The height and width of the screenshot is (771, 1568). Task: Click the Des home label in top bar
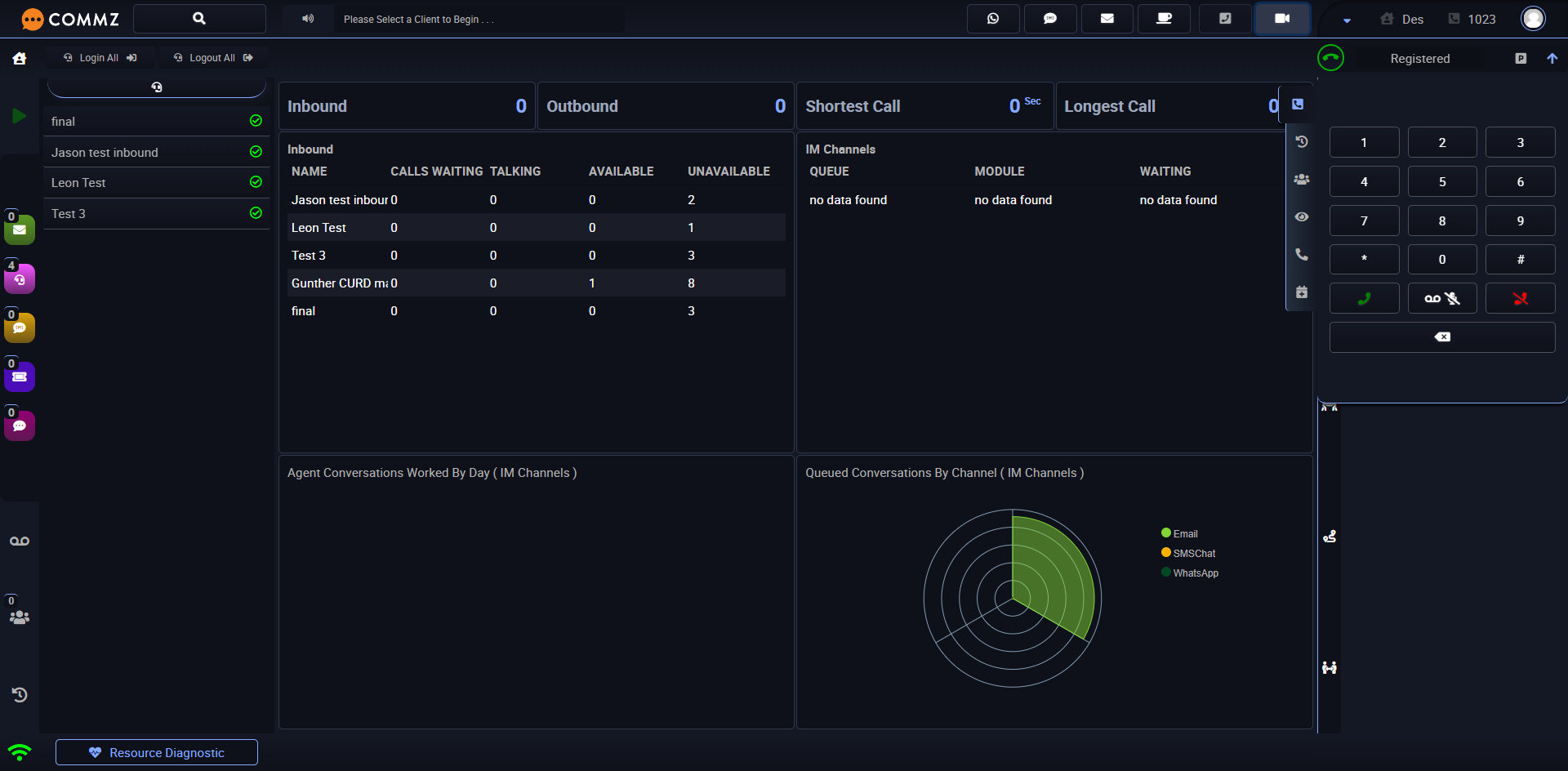[x=1402, y=20]
